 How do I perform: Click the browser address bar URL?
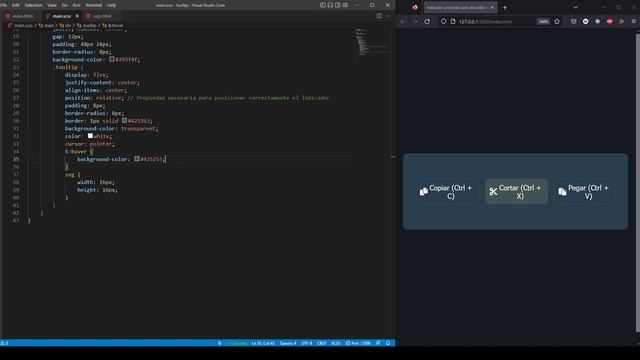point(486,22)
